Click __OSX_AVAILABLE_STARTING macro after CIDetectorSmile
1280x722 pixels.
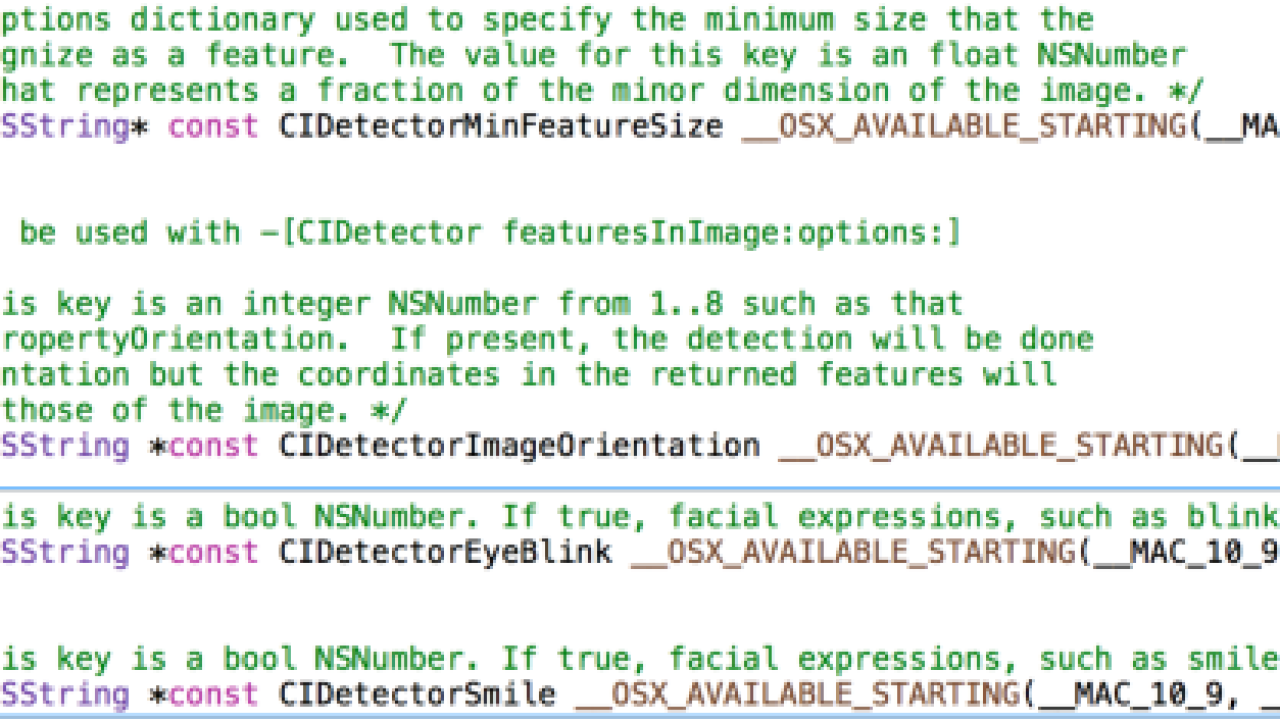pyautogui.click(x=799, y=694)
